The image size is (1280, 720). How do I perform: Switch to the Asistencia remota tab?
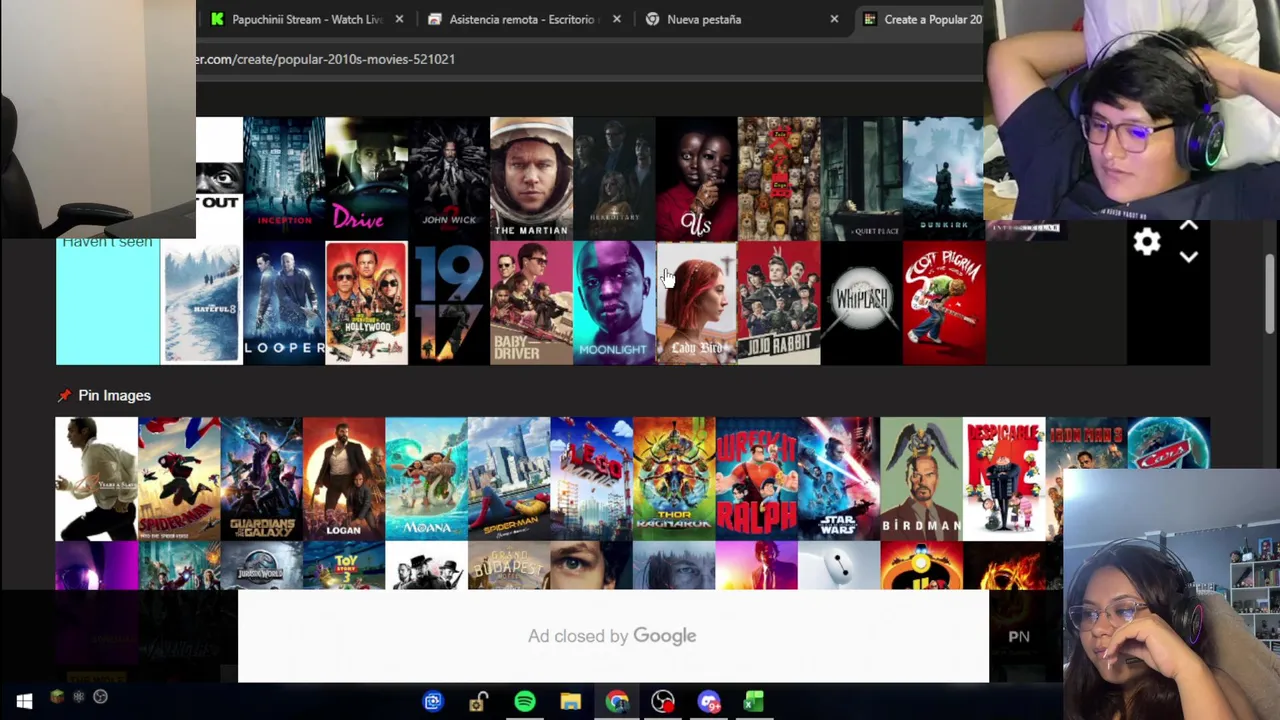coord(523,19)
